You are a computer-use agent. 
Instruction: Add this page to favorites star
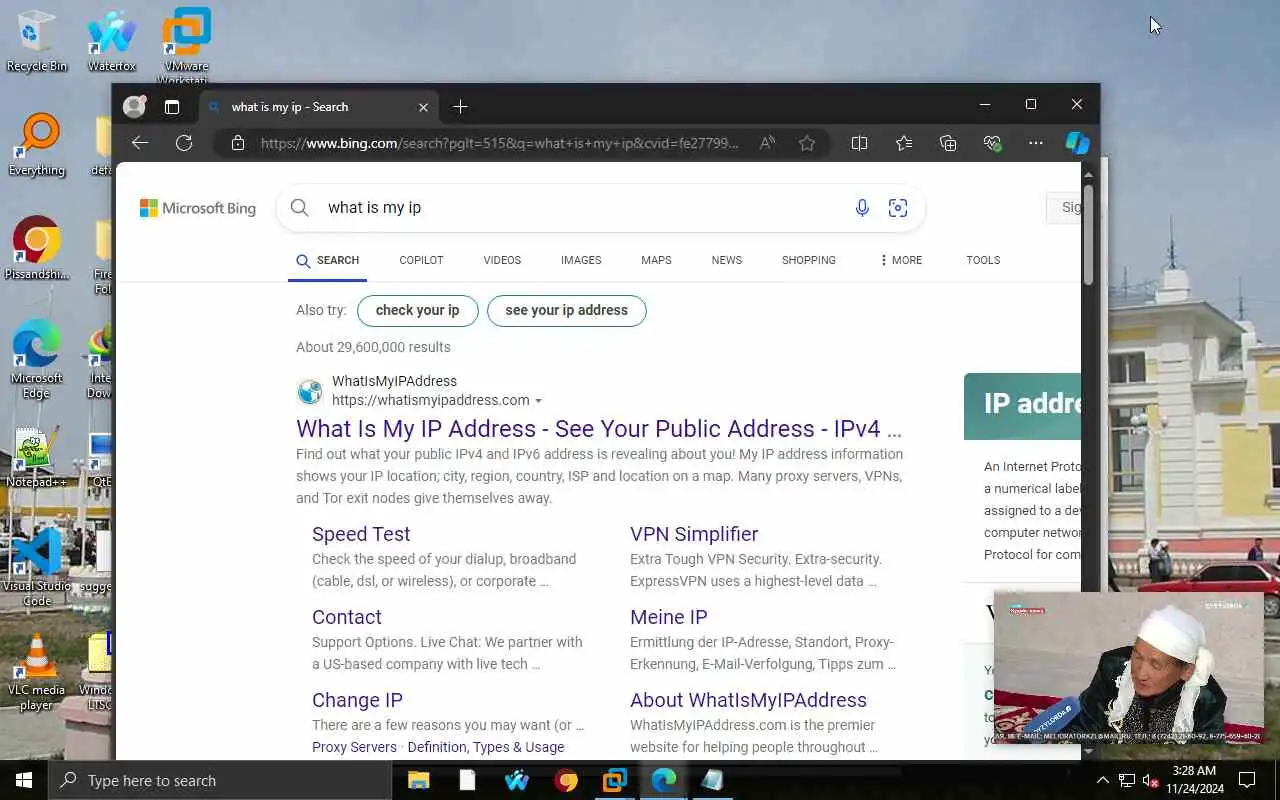click(807, 143)
